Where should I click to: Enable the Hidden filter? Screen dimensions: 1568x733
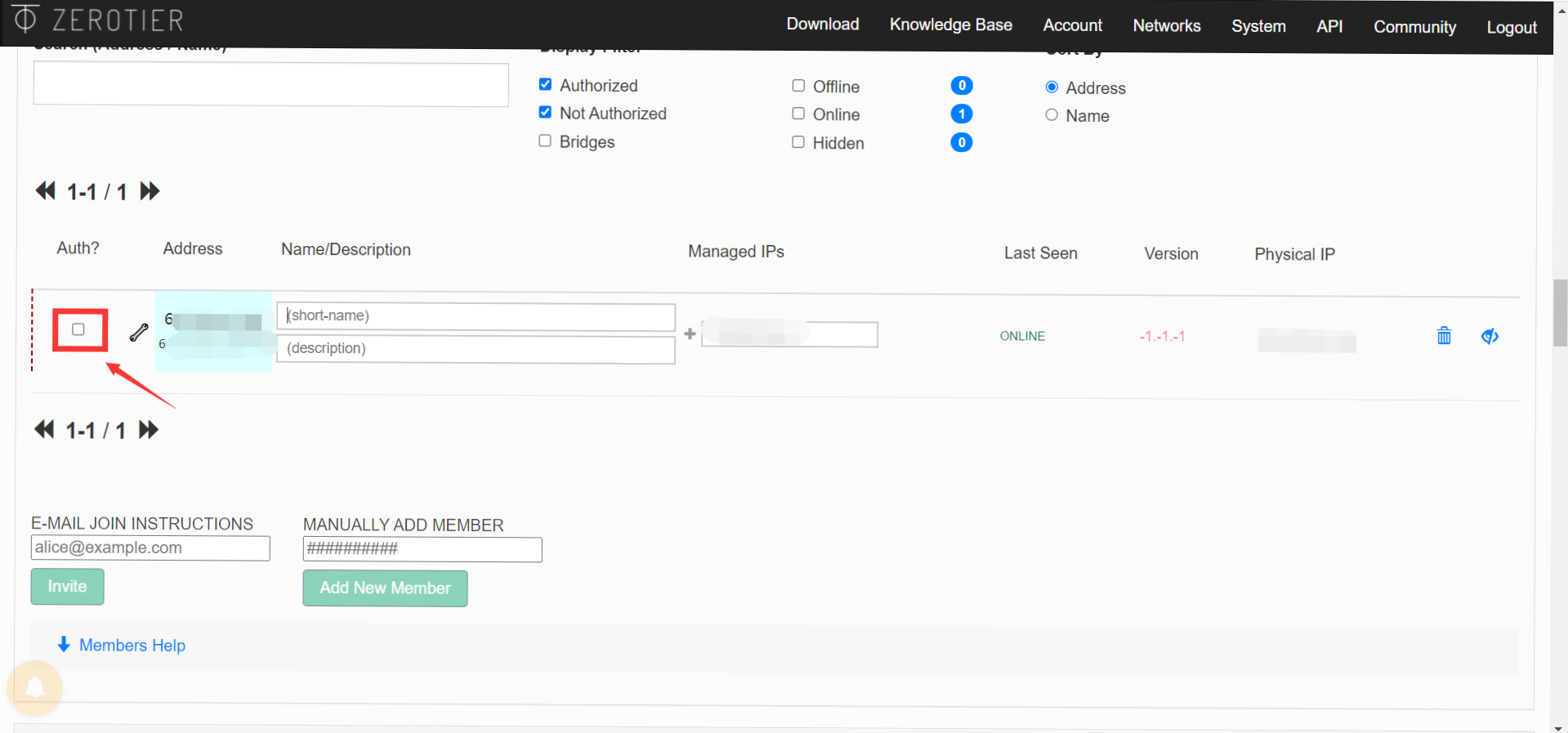pos(798,142)
